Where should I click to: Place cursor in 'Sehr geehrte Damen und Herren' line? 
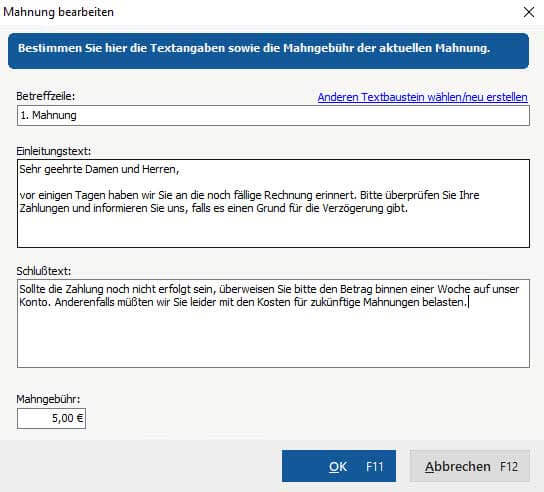(x=99, y=169)
